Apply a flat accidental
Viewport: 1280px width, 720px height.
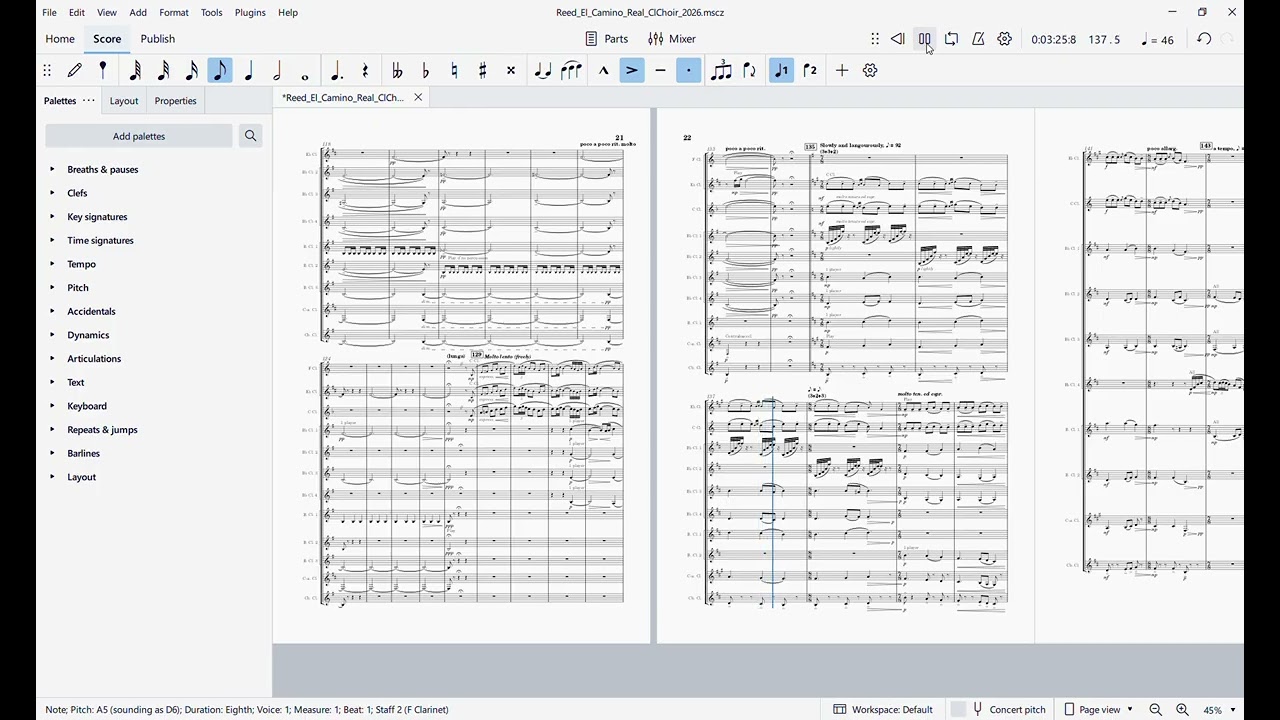point(426,70)
